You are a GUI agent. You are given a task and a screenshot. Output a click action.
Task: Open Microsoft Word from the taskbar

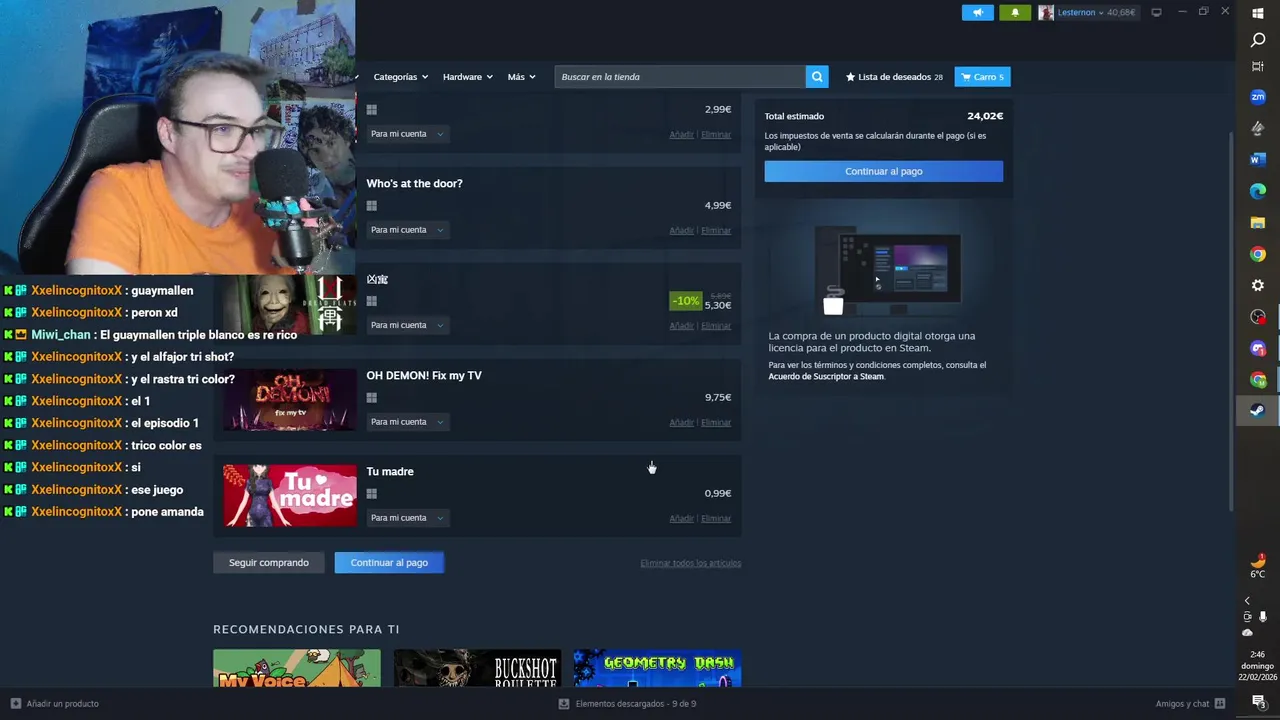point(1258,159)
